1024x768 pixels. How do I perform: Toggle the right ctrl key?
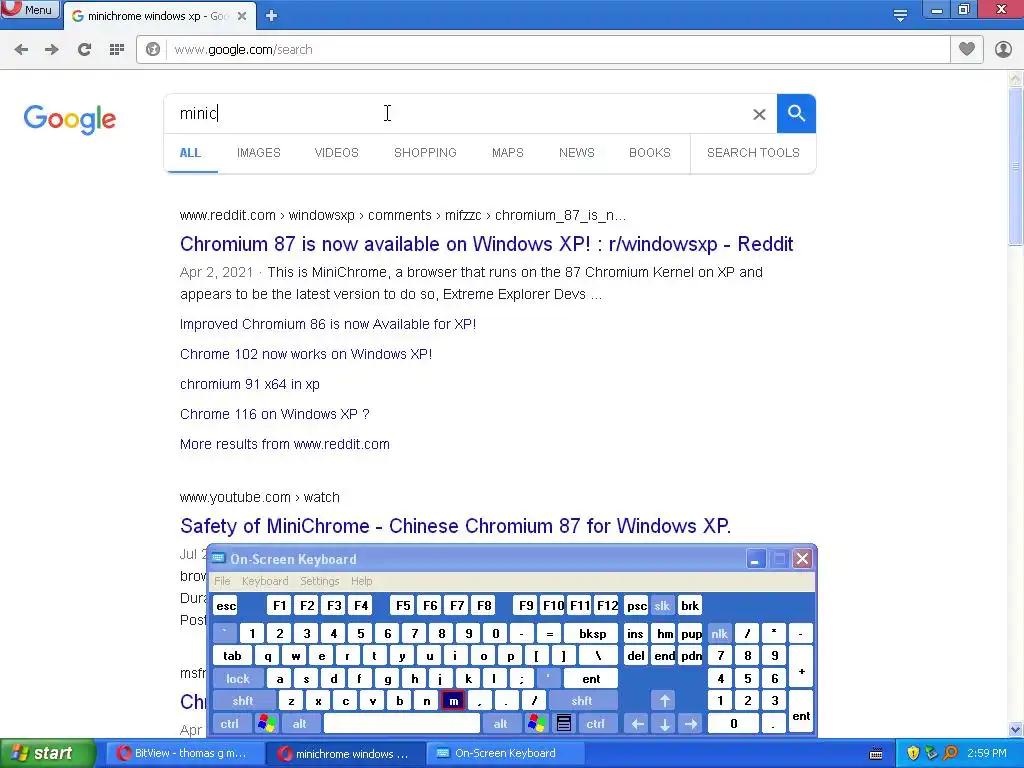tap(595, 724)
